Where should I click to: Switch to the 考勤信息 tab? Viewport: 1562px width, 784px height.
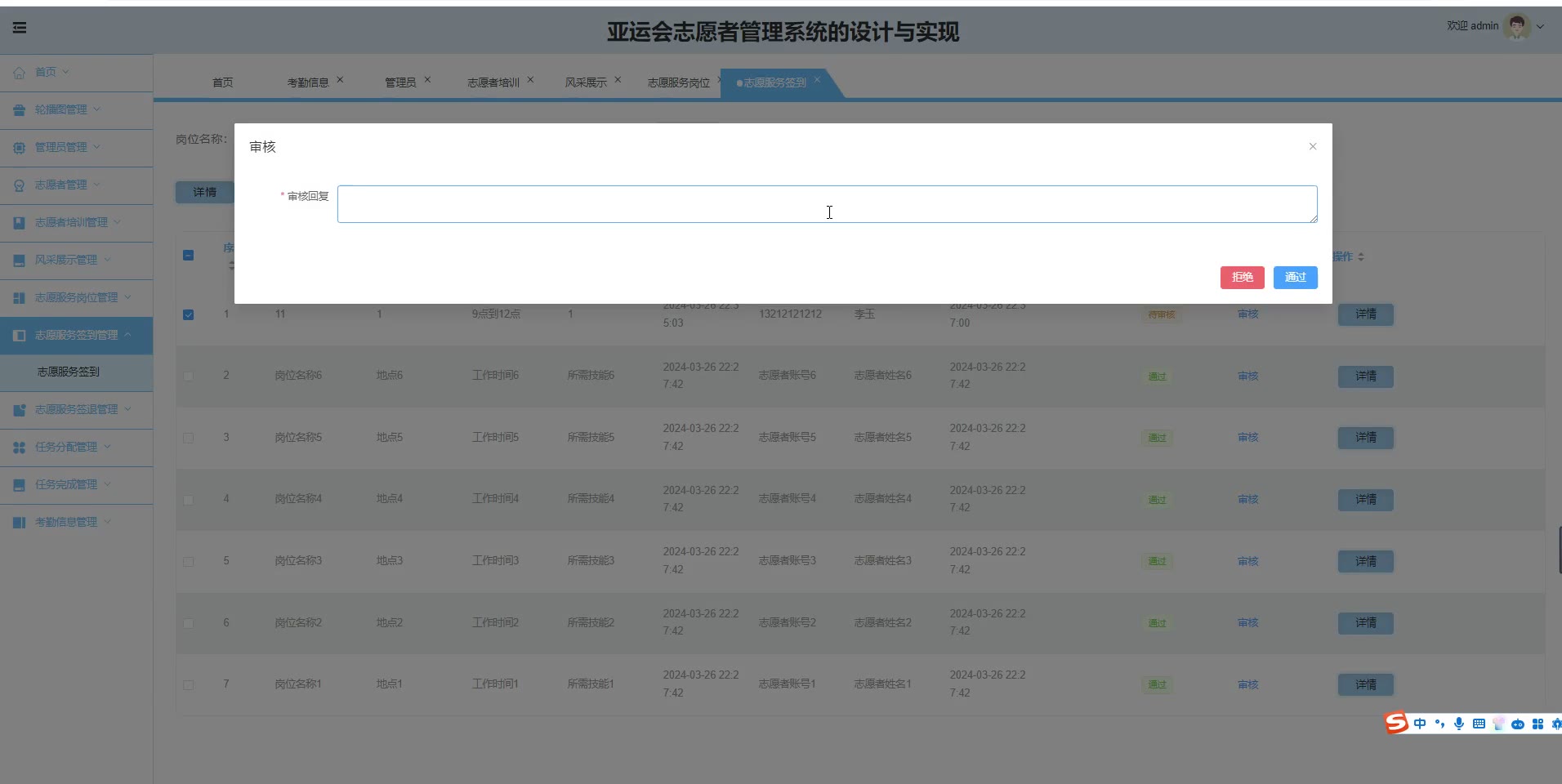coord(308,82)
